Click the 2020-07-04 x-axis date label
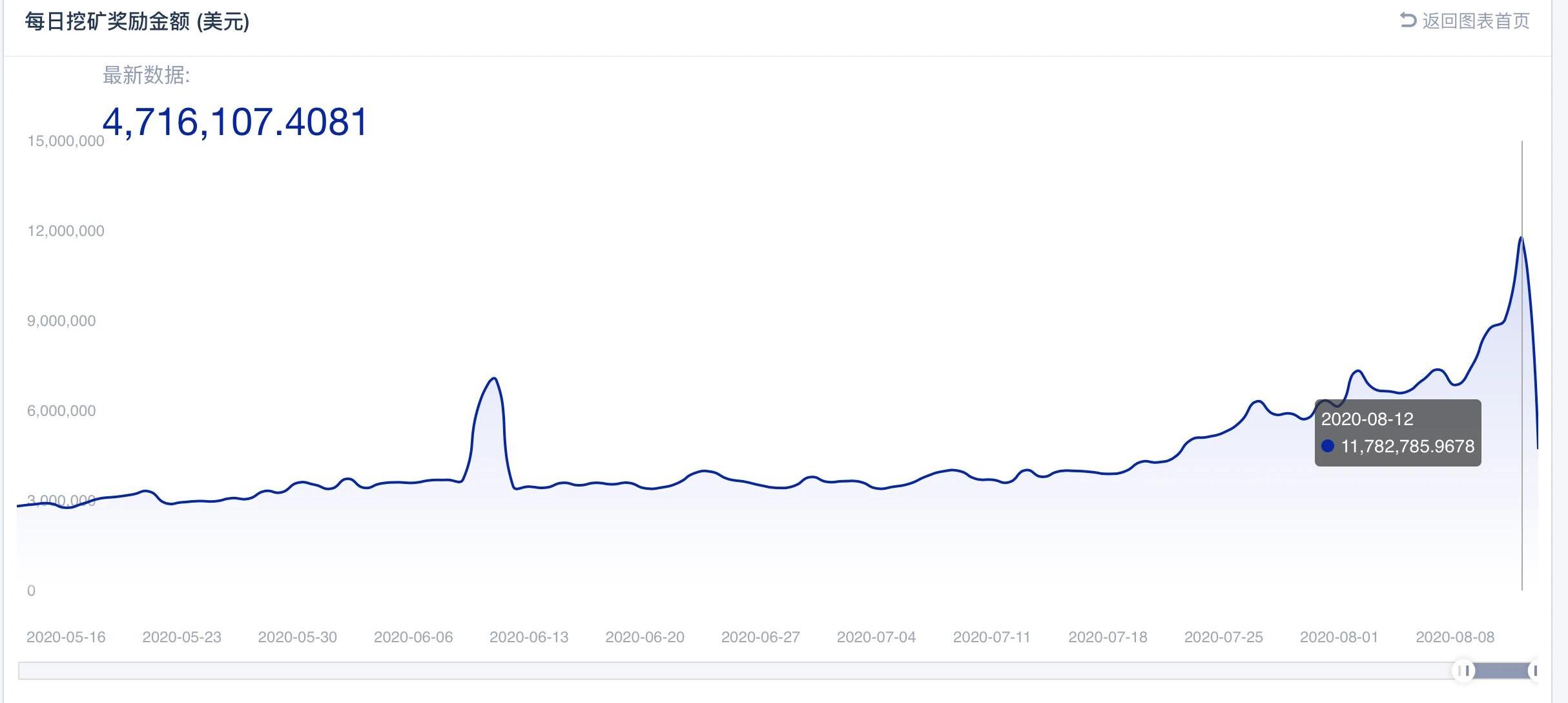Viewport: 1568px width, 703px height. click(x=876, y=637)
